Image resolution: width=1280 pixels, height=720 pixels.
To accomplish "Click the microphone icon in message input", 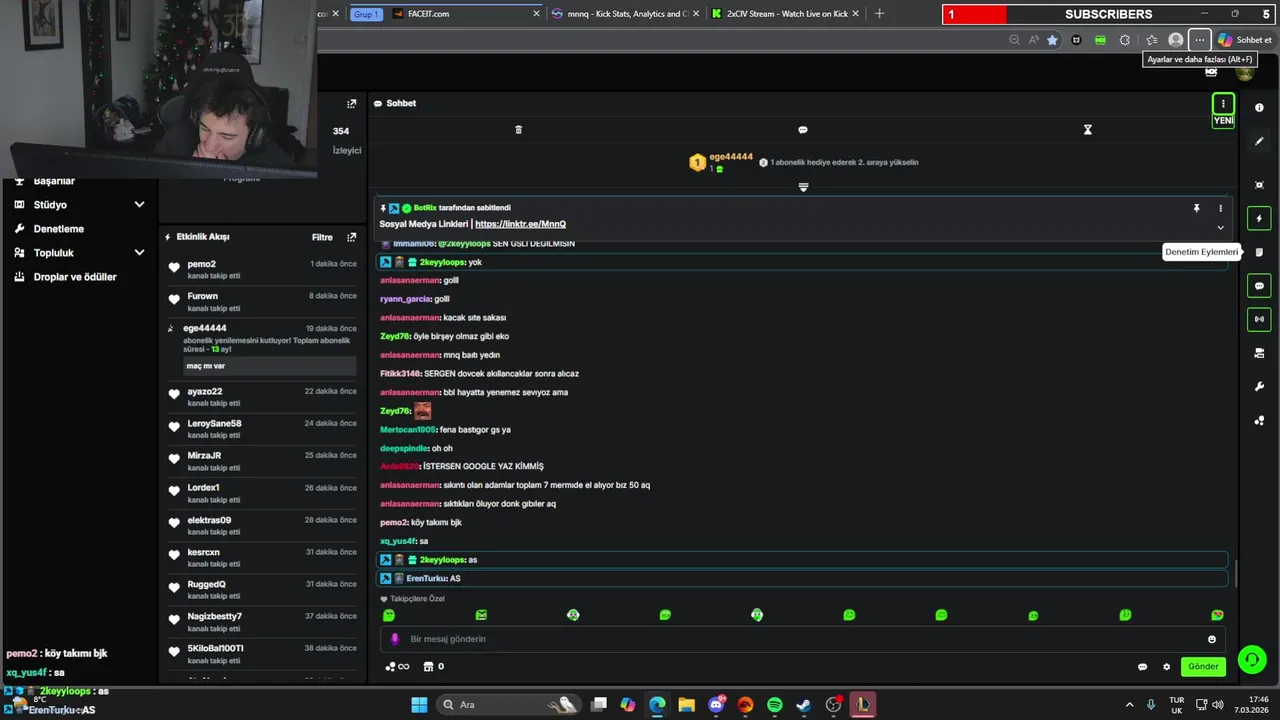I will [395, 639].
